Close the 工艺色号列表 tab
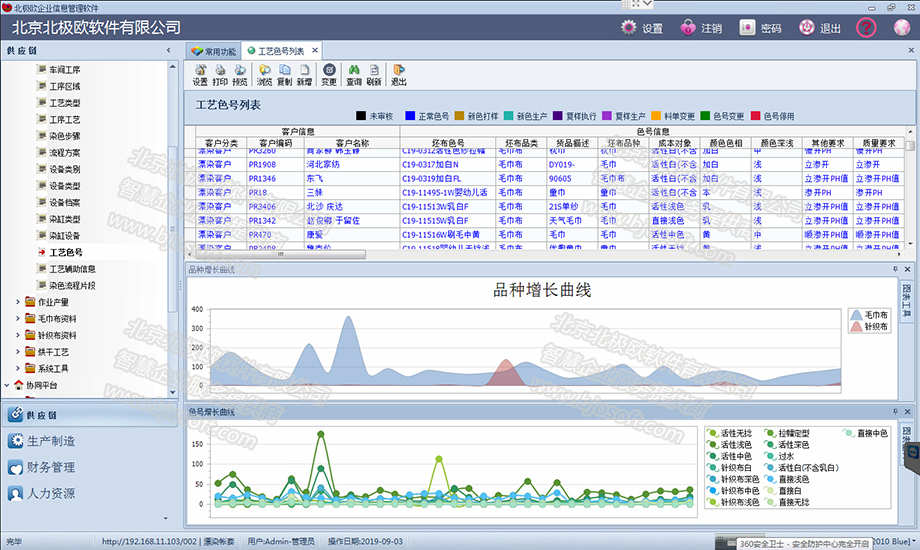This screenshot has width=920, height=550. pyautogui.click(x=315, y=50)
